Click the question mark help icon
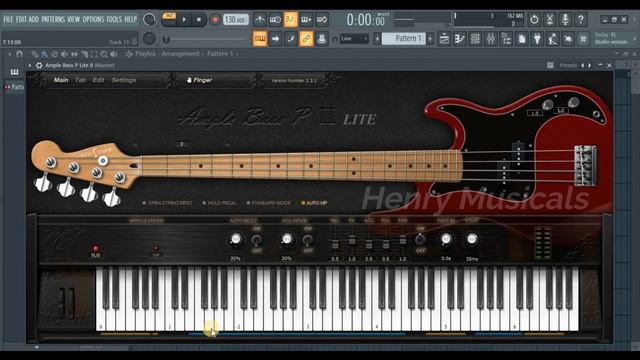This screenshot has height=360, width=640. (x=580, y=19)
